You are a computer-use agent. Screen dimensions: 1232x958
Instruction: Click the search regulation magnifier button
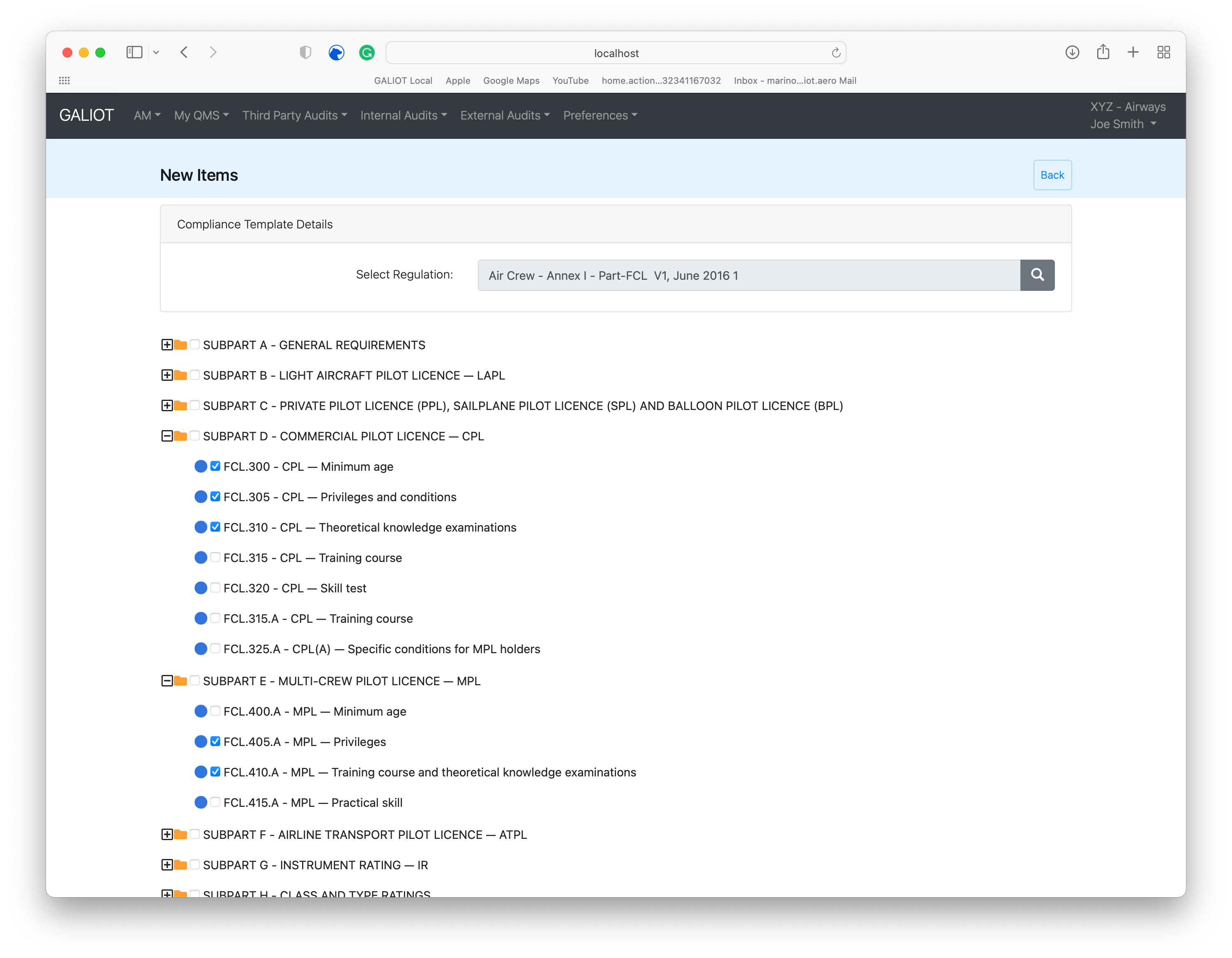point(1037,275)
